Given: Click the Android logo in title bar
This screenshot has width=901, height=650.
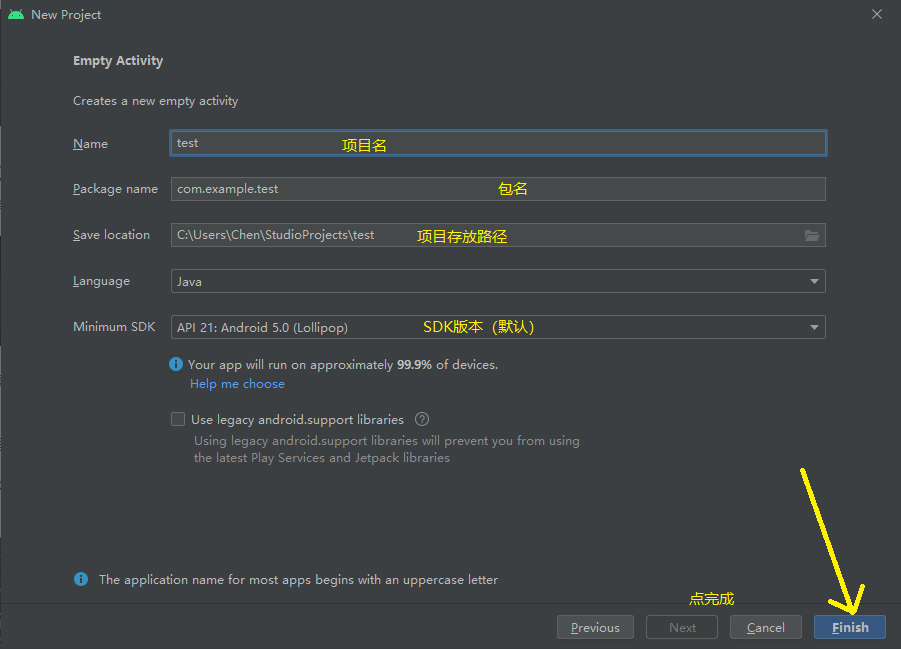Looking at the screenshot, I should 16,14.
